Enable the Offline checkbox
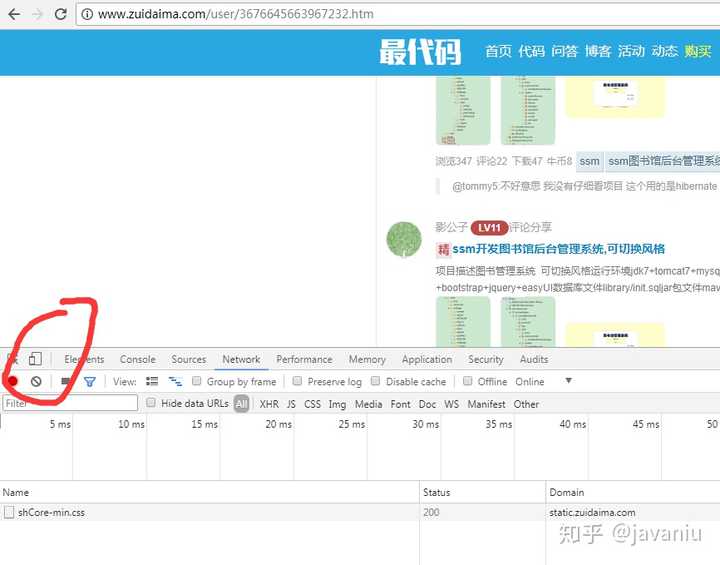This screenshot has height=565, width=720. point(467,381)
